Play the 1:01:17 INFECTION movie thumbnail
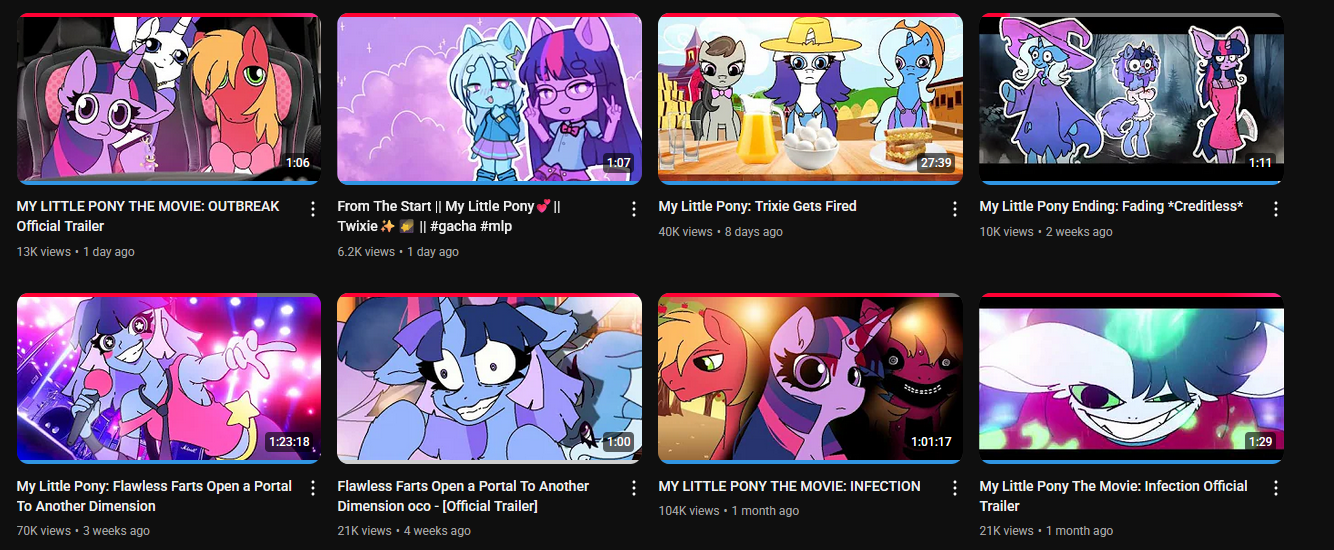 [810, 379]
